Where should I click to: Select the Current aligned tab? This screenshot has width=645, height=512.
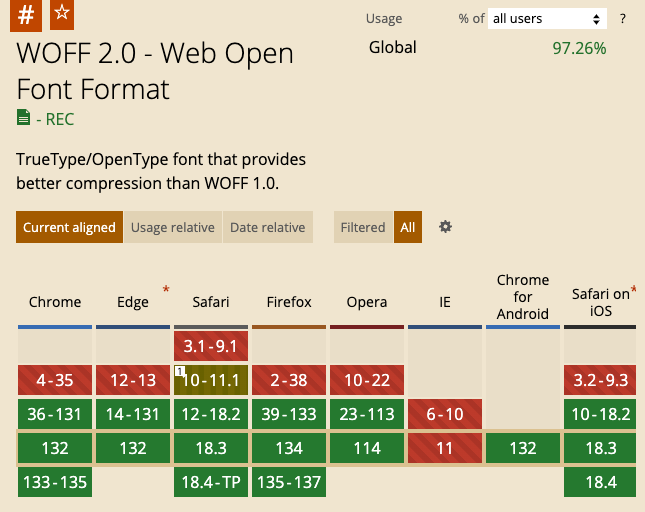69,227
